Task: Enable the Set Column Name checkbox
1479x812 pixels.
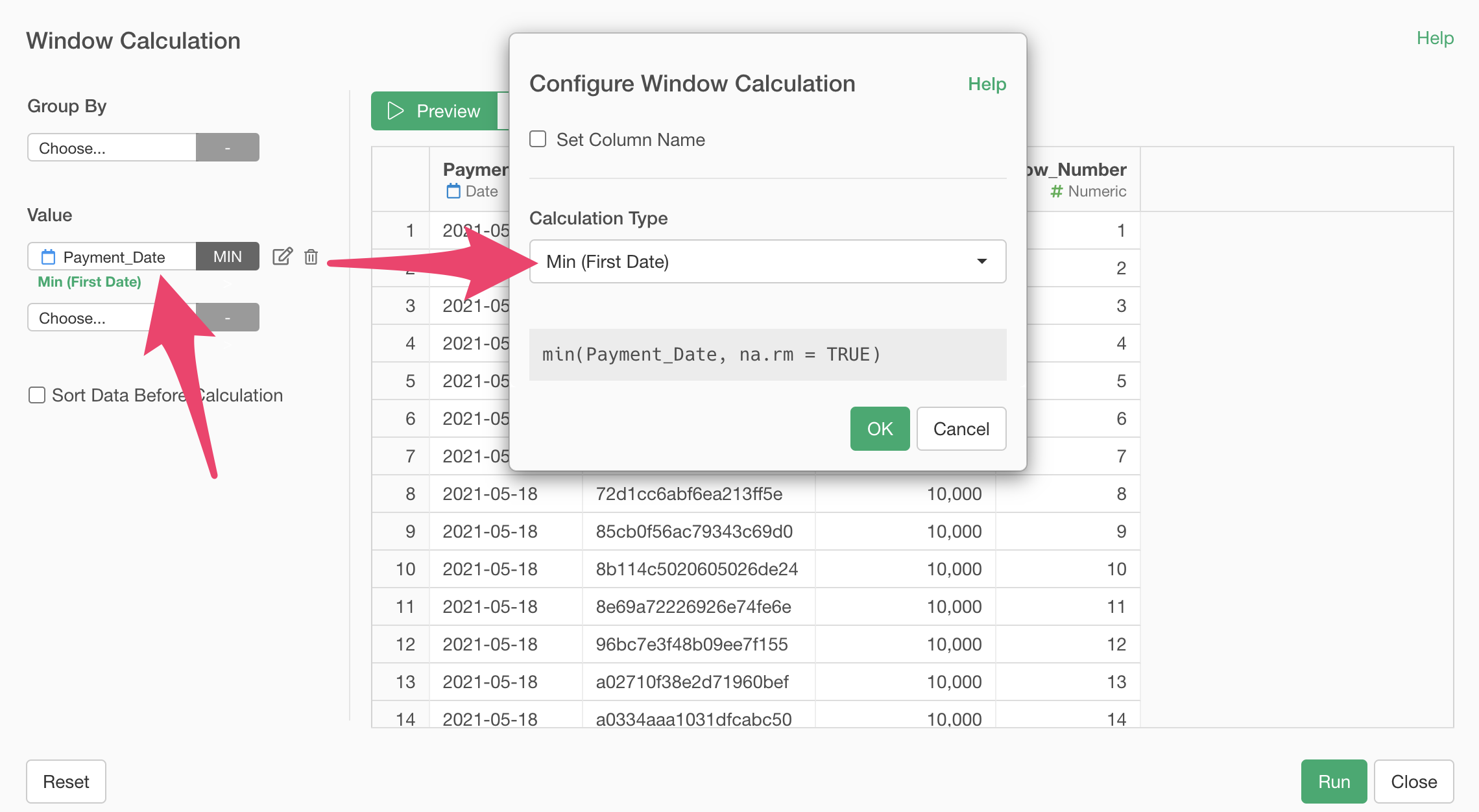Action: pos(538,139)
